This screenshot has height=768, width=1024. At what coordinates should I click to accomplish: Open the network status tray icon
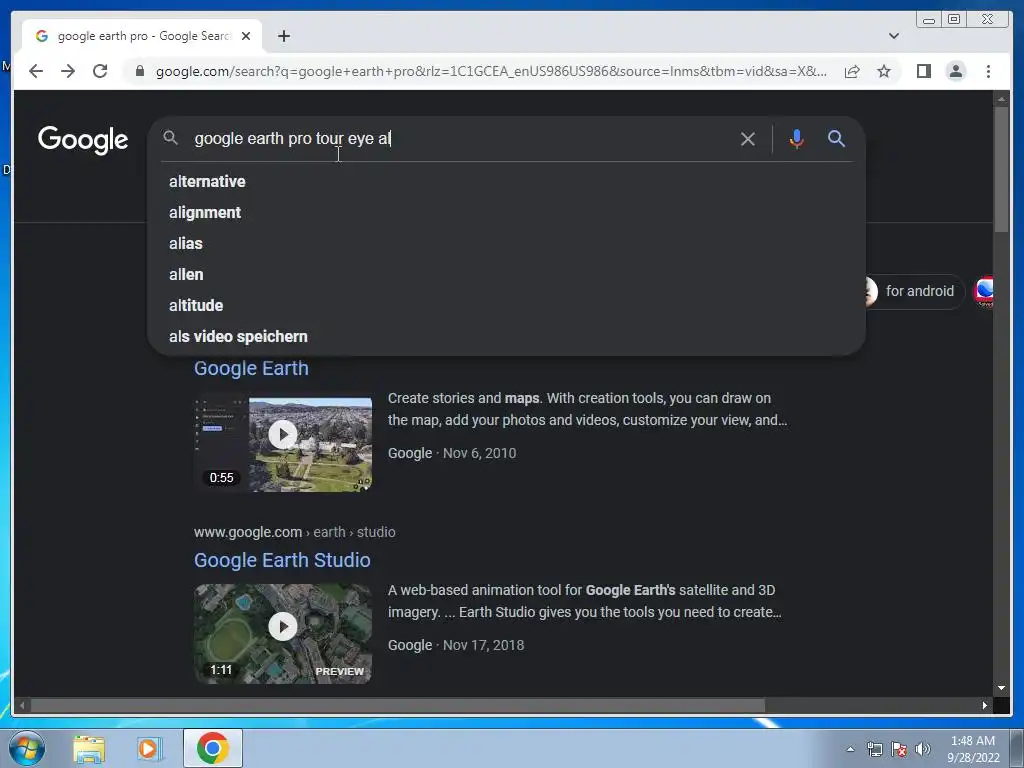874,749
